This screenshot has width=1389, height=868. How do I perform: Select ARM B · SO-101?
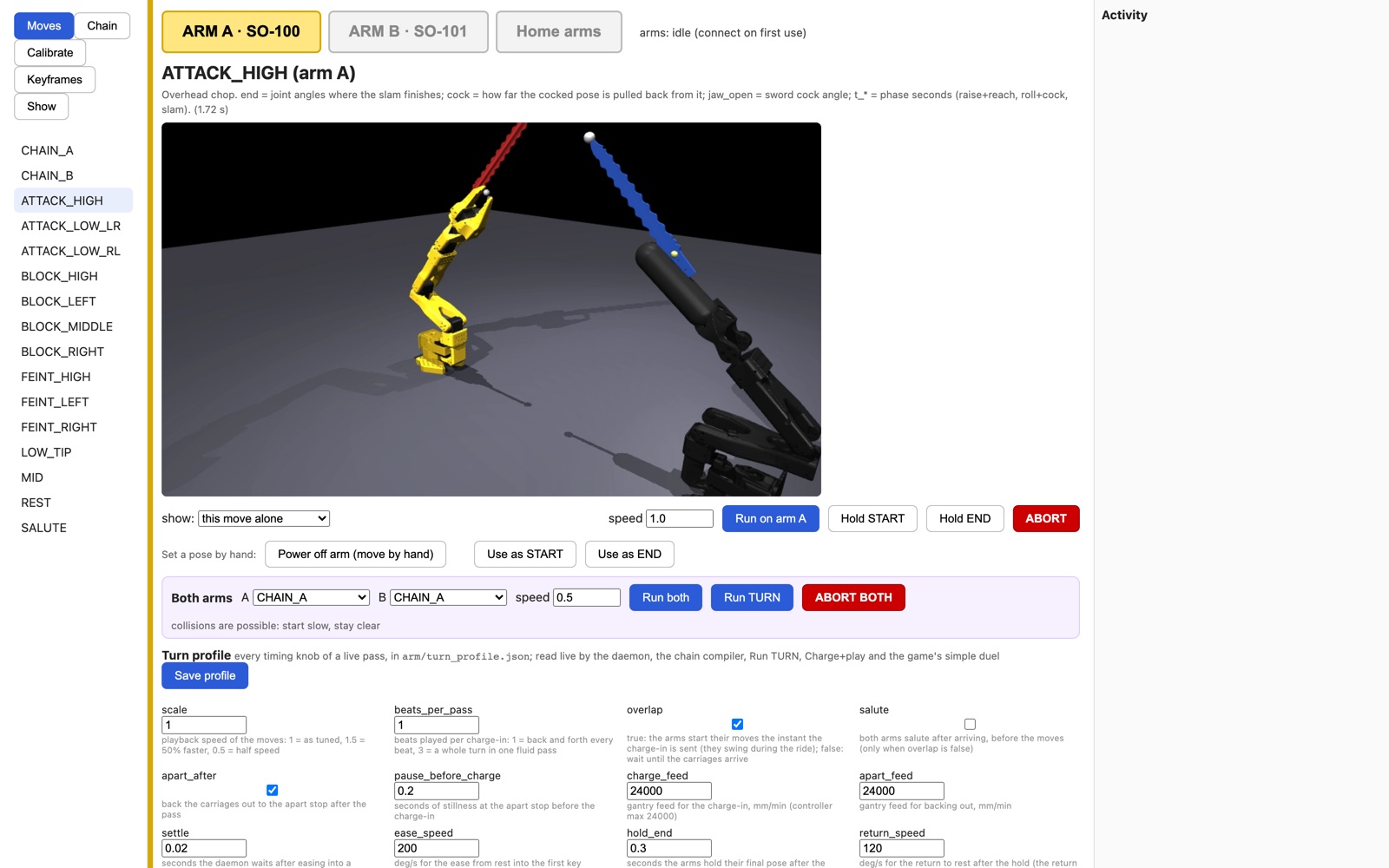[408, 32]
